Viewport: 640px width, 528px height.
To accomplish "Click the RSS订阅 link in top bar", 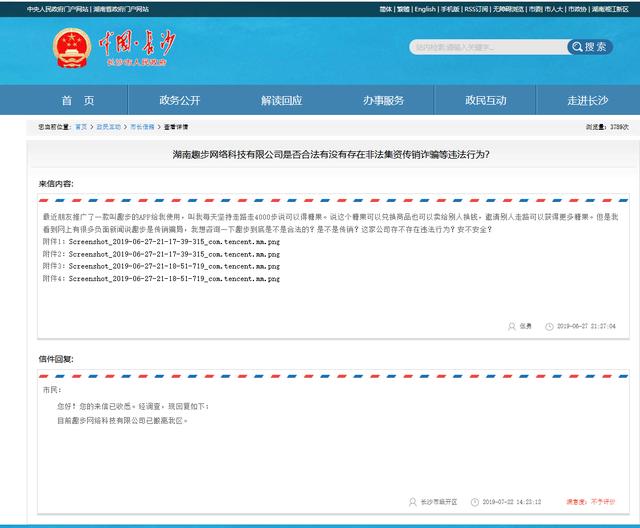I will (x=476, y=9).
